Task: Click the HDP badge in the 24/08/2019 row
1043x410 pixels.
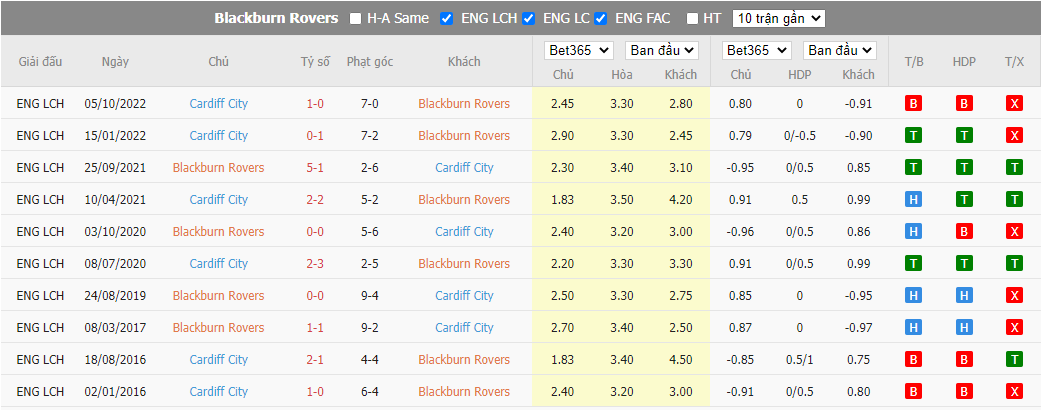Action: pyautogui.click(x=965, y=296)
